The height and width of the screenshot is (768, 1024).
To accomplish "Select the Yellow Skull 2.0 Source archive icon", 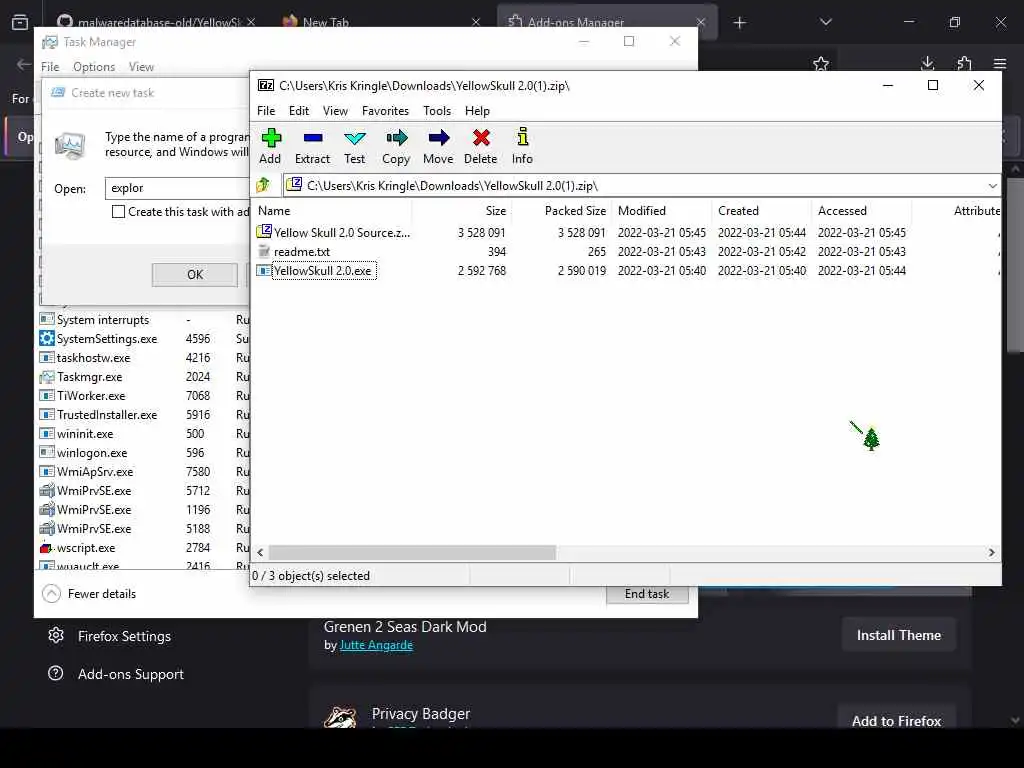I will (264, 232).
